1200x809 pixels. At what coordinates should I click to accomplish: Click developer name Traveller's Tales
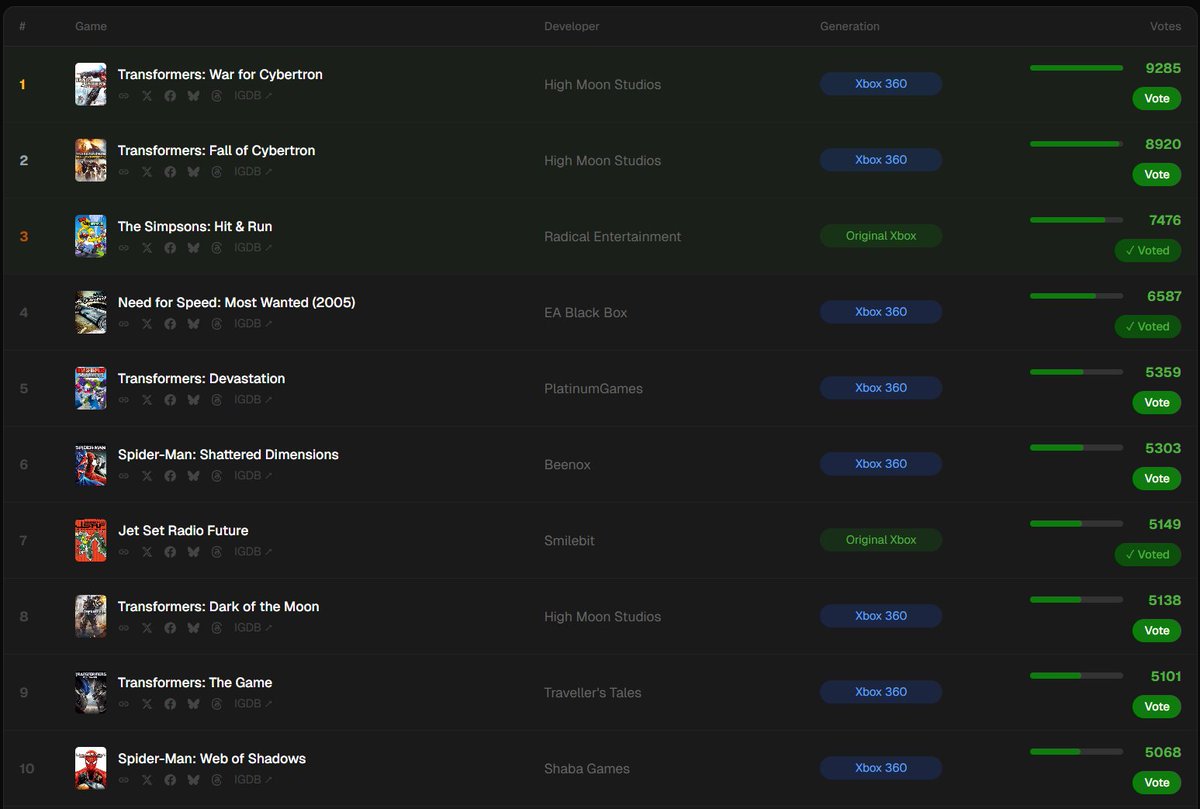click(x=593, y=692)
